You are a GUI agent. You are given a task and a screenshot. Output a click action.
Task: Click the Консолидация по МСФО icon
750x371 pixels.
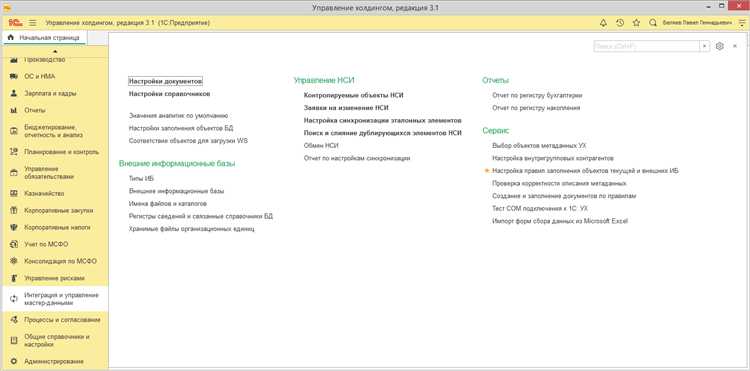pyautogui.click(x=14, y=261)
